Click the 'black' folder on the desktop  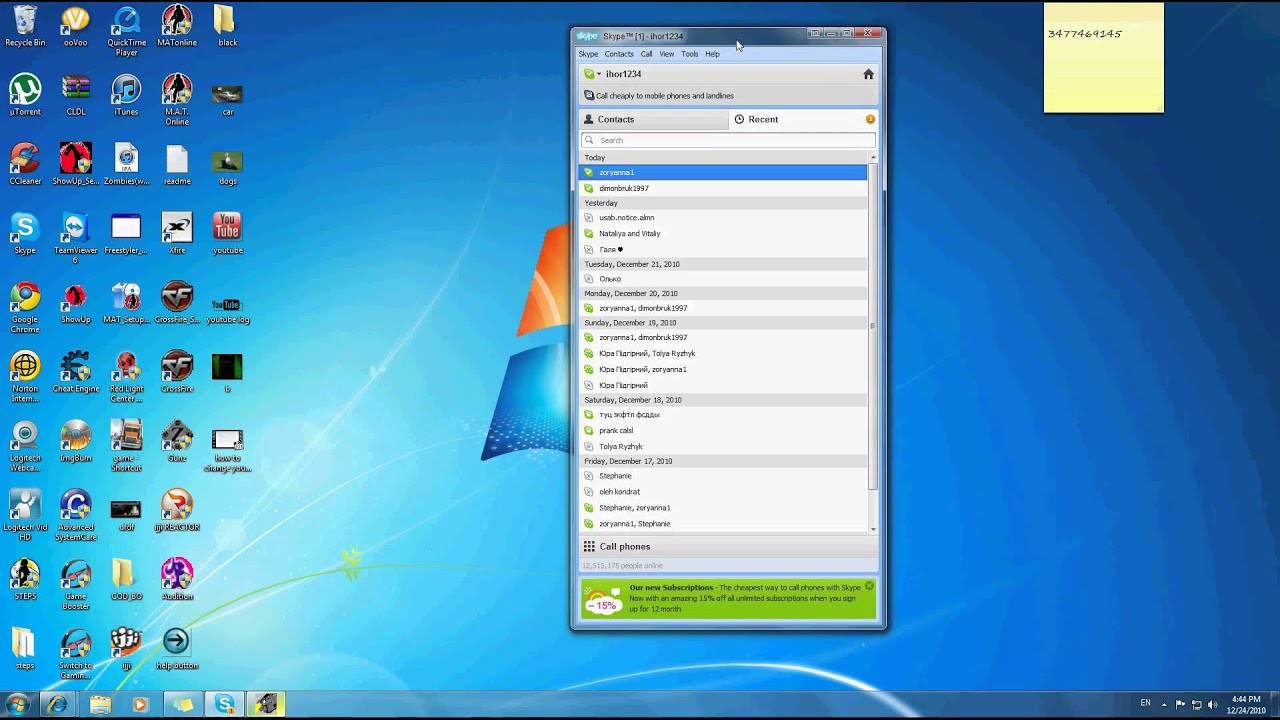(x=227, y=27)
